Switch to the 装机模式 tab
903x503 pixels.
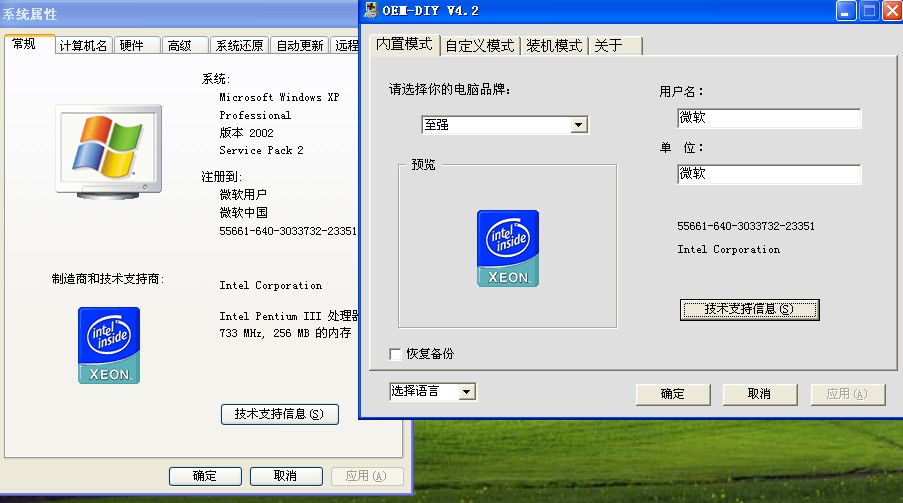click(554, 46)
